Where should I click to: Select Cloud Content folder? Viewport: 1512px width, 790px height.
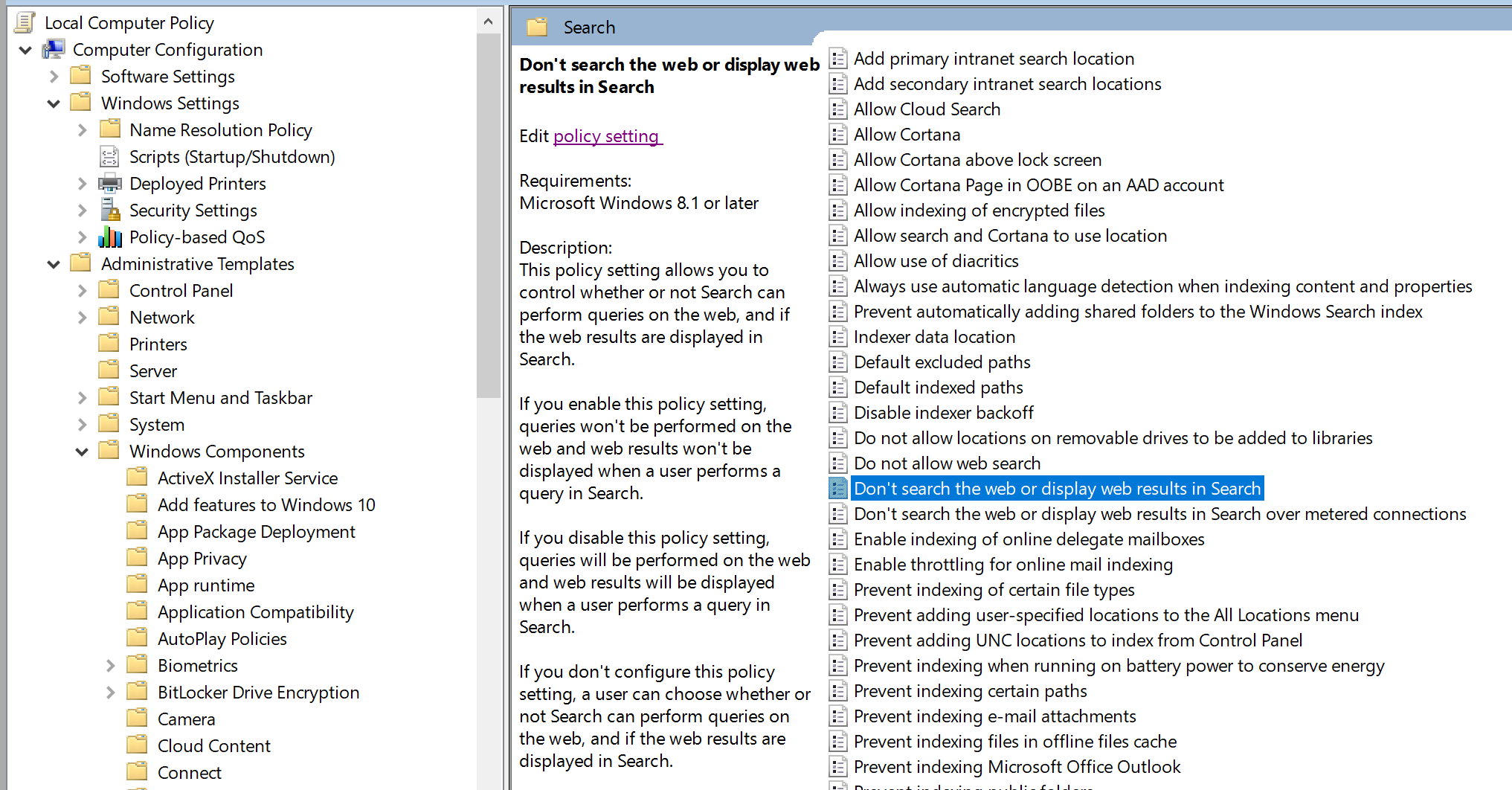coord(213,746)
